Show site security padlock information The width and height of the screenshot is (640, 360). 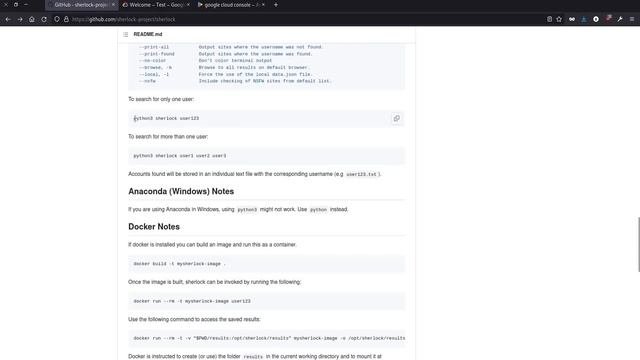tap(66, 19)
